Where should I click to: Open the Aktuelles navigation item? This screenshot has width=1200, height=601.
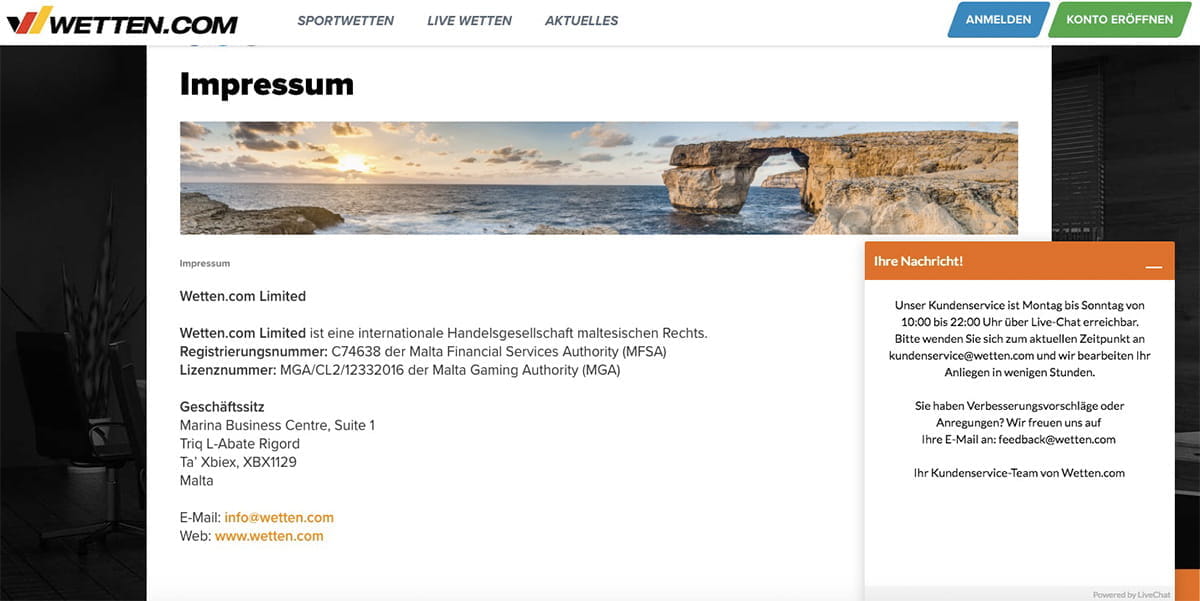[x=581, y=21]
